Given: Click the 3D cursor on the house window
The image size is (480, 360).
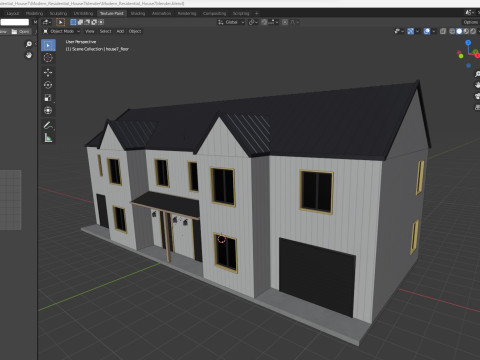Looking at the screenshot, I should tap(222, 239).
